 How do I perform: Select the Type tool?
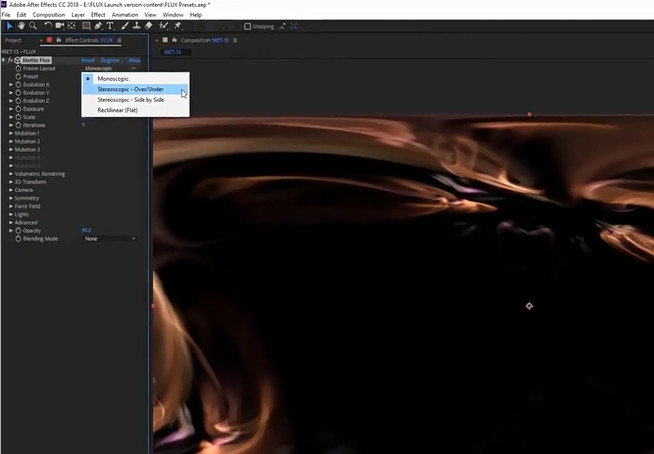point(110,26)
